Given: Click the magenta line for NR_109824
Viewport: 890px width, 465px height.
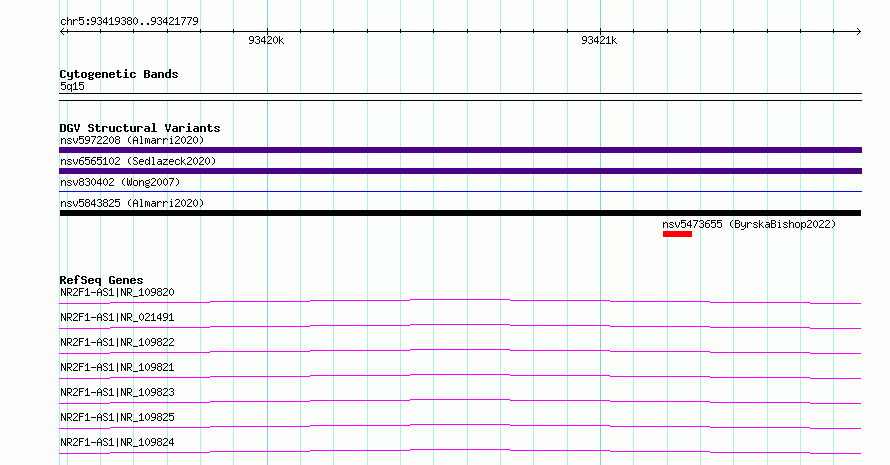Looking at the screenshot, I should point(460,451).
